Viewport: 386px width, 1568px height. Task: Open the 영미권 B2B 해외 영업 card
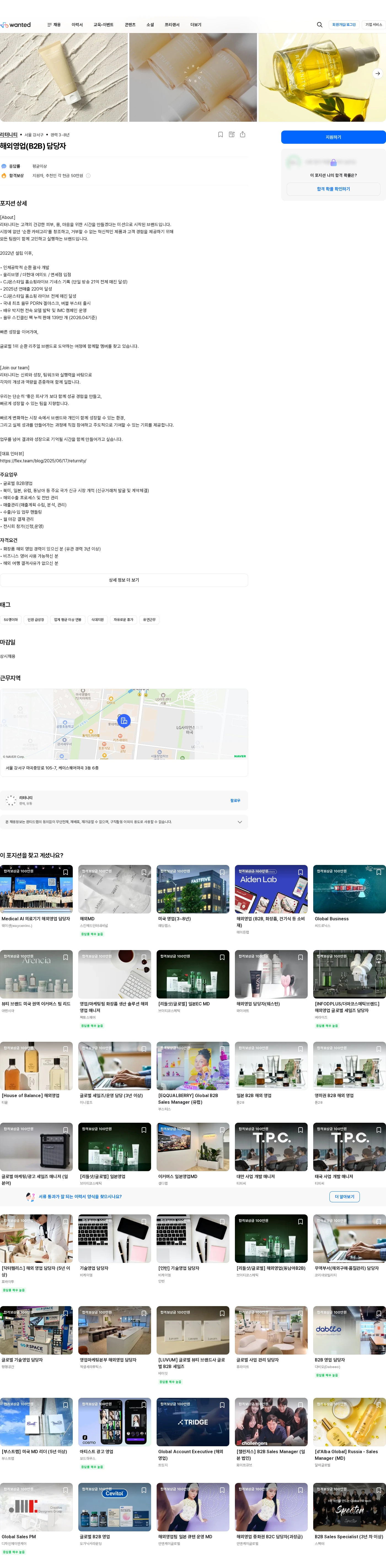pyautogui.click(x=349, y=1074)
